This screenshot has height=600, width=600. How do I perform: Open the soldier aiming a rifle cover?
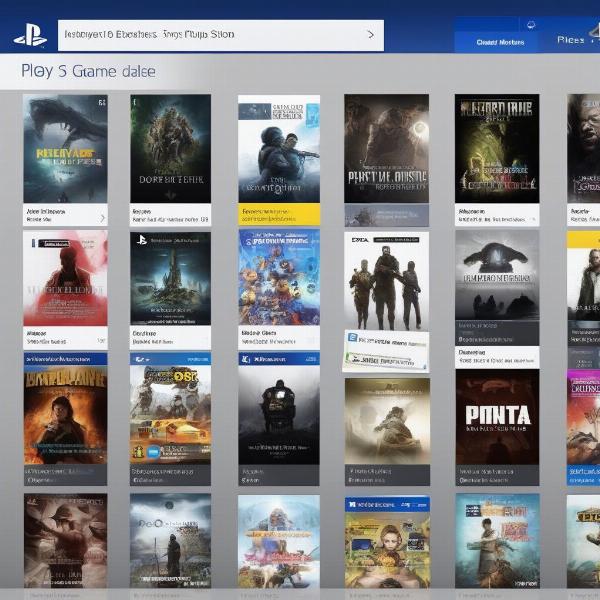point(279,149)
